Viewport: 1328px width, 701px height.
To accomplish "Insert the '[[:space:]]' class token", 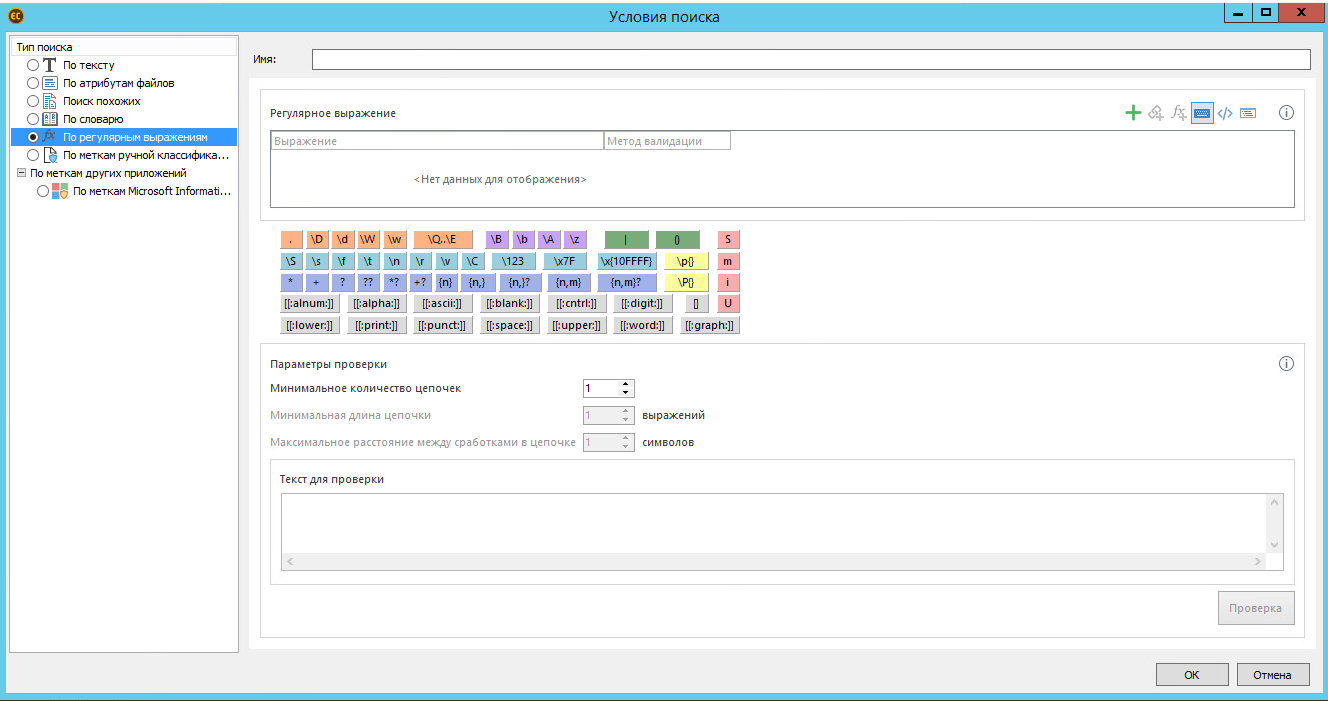I will 509,325.
